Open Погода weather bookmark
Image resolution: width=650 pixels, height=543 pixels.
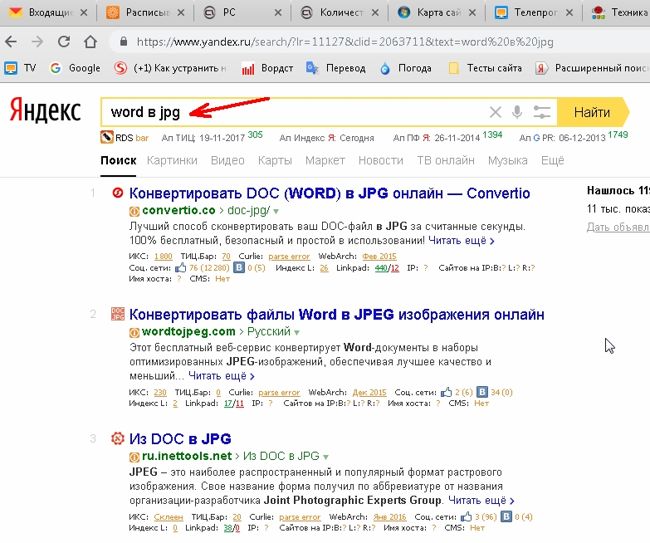405,68
